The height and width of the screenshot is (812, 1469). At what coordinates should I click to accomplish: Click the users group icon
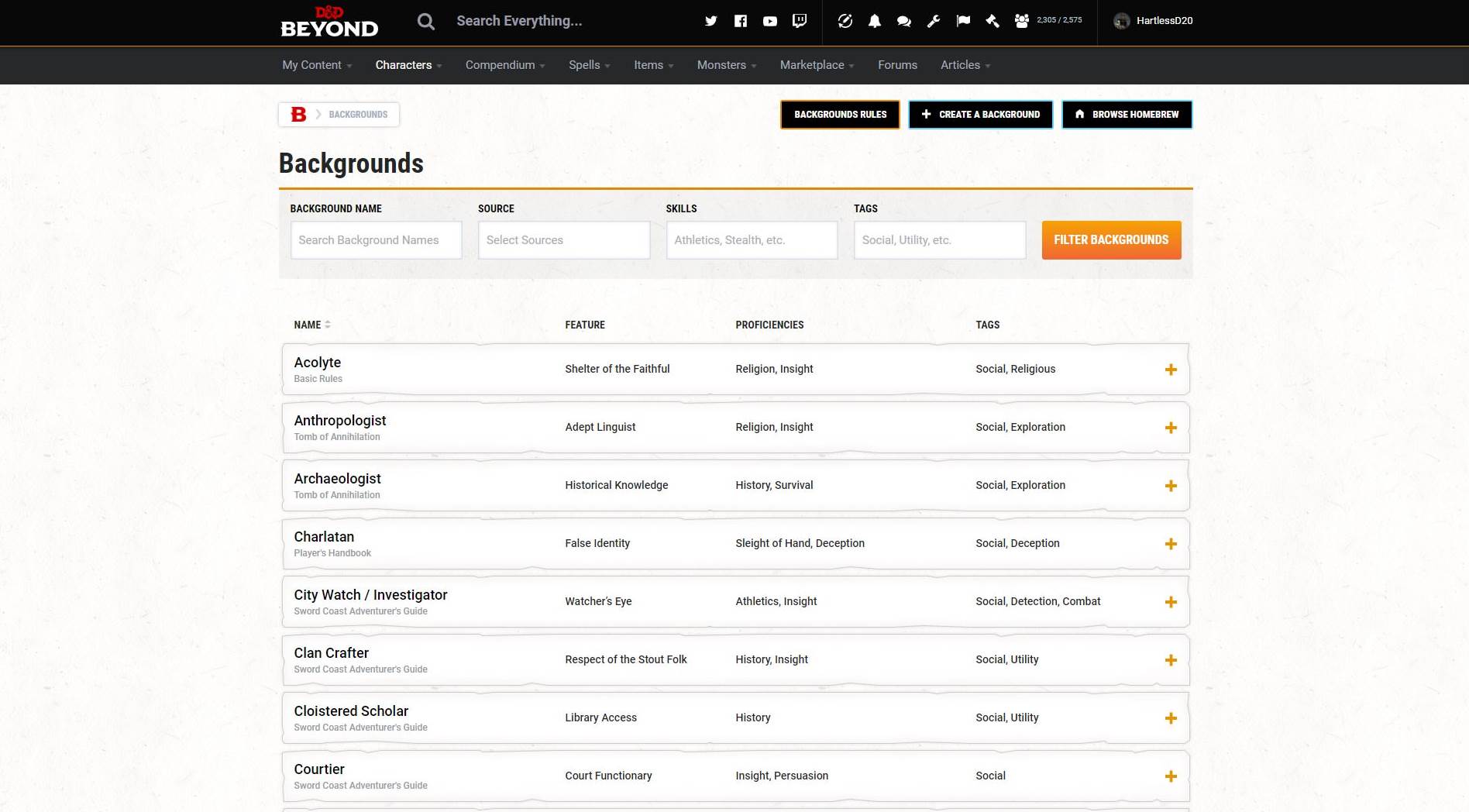pyautogui.click(x=1022, y=21)
